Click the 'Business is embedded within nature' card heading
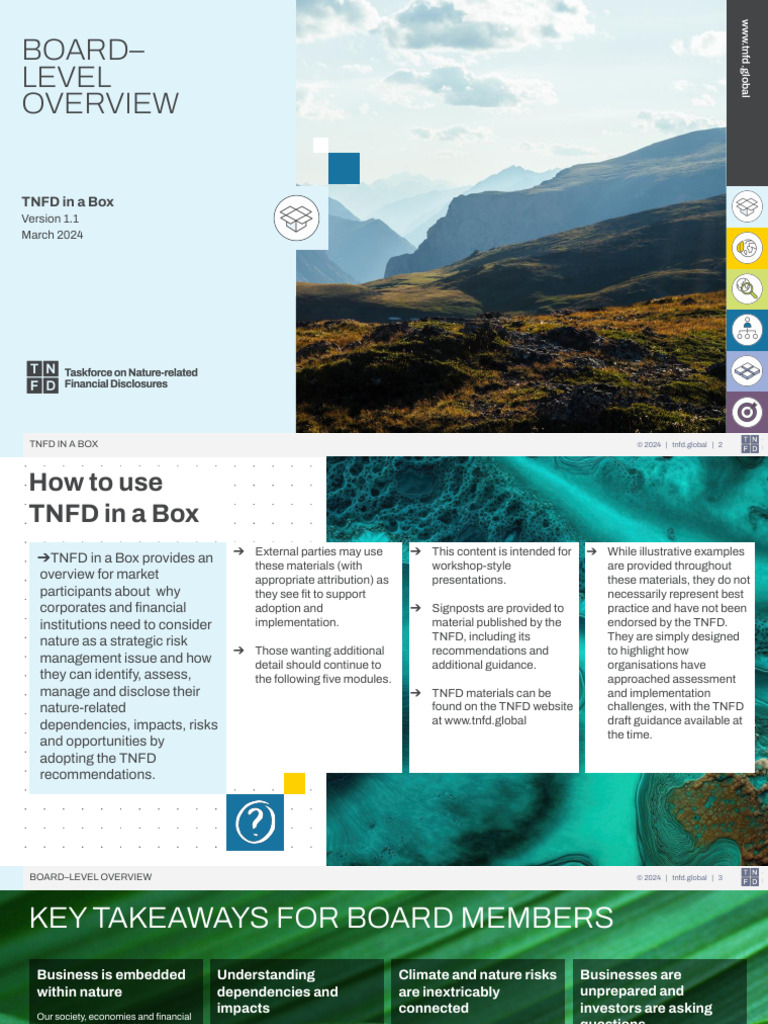Screen dimensions: 768x1024 [111, 984]
